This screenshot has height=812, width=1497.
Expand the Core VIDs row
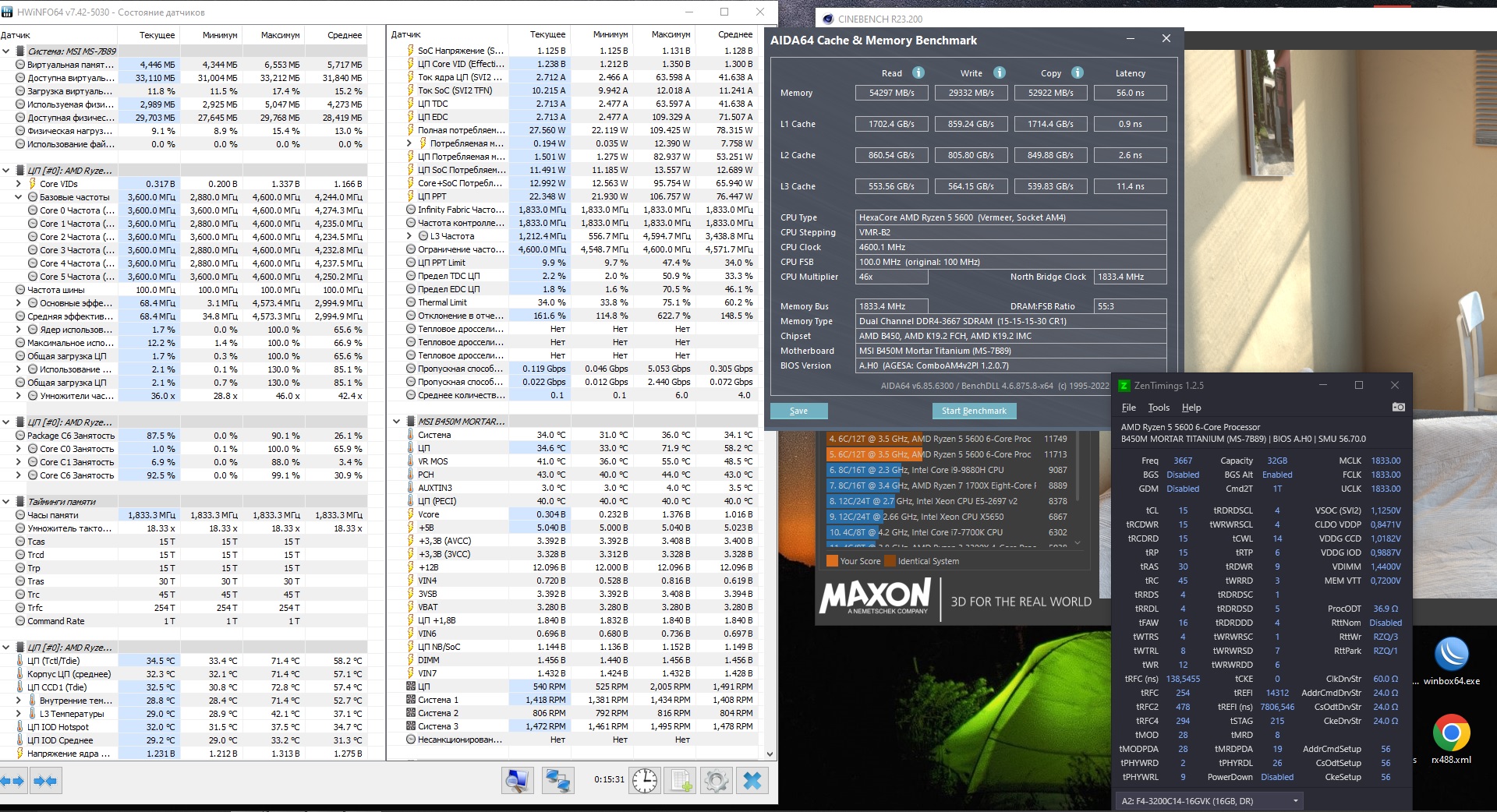tap(19, 184)
